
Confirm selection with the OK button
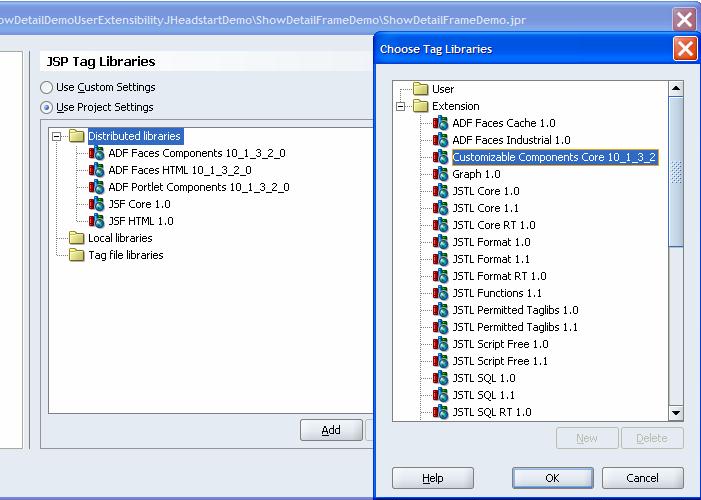(553, 478)
